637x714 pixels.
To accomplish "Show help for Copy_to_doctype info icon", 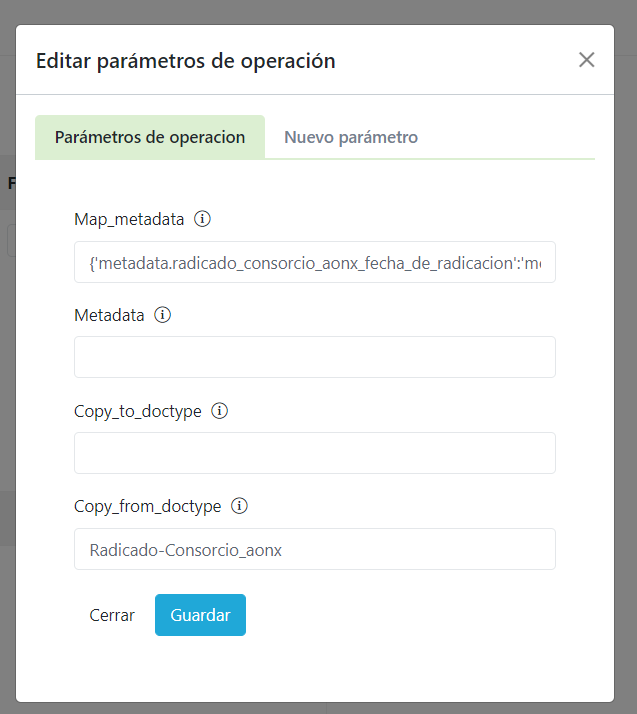I will click(220, 411).
